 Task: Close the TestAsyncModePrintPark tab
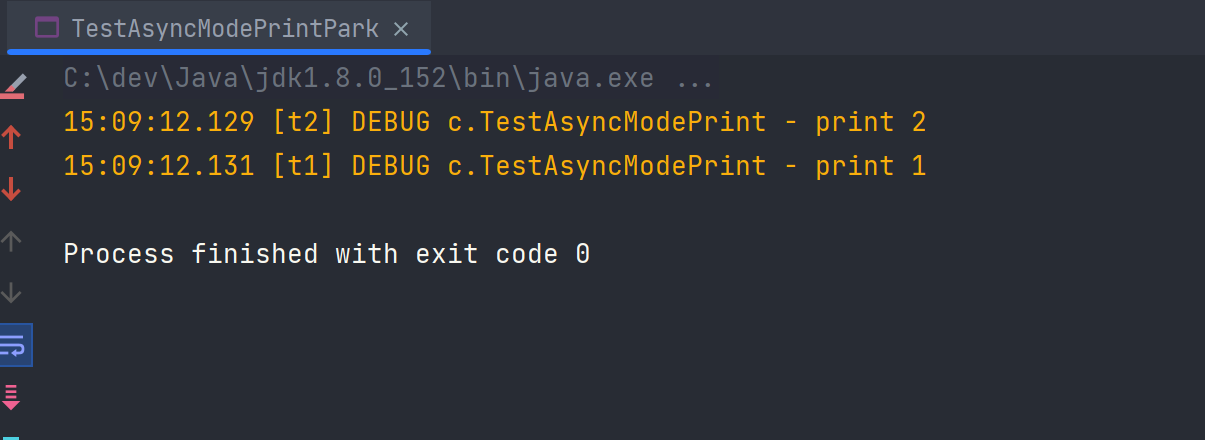coord(401,29)
